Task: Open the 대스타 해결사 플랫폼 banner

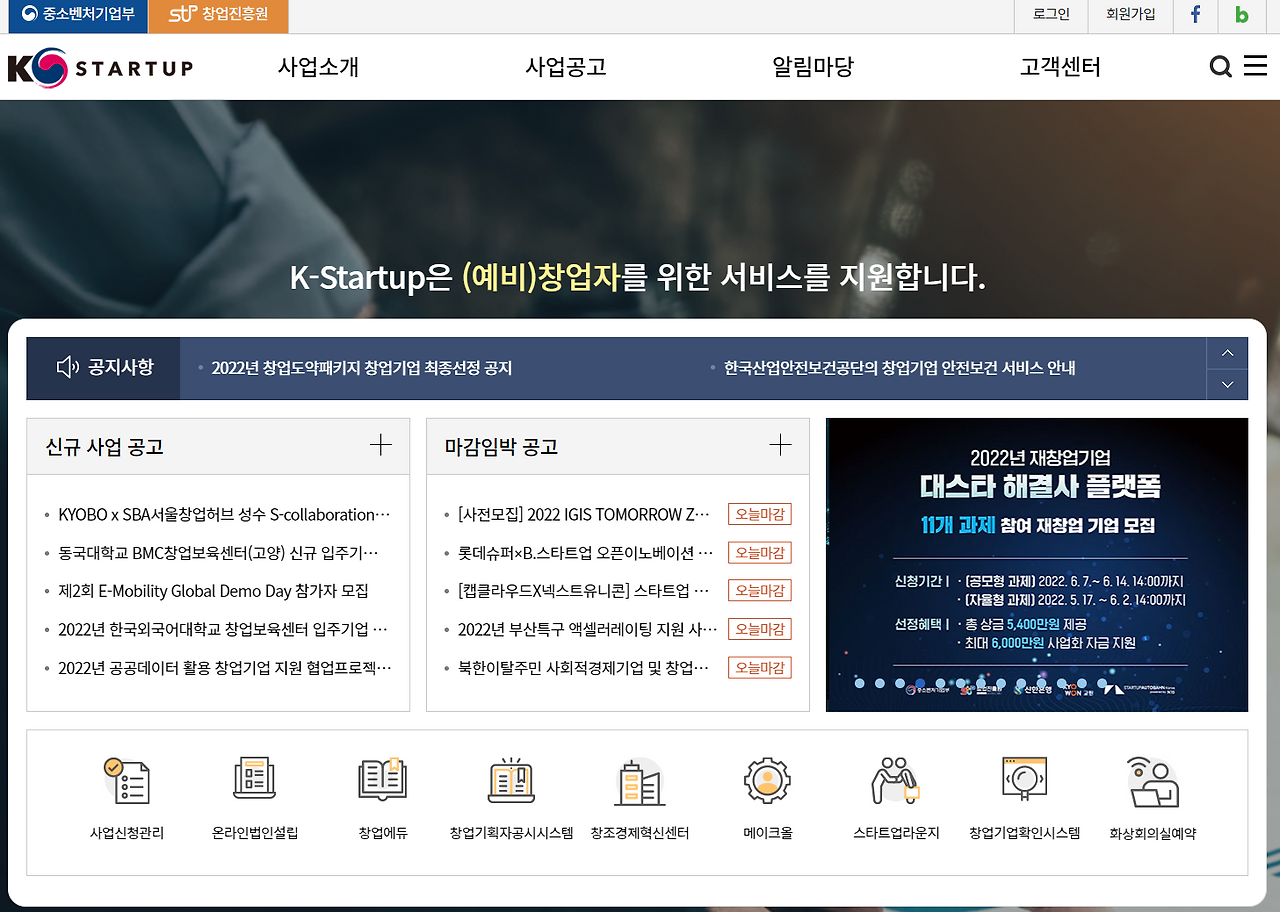Action: click(x=1037, y=564)
